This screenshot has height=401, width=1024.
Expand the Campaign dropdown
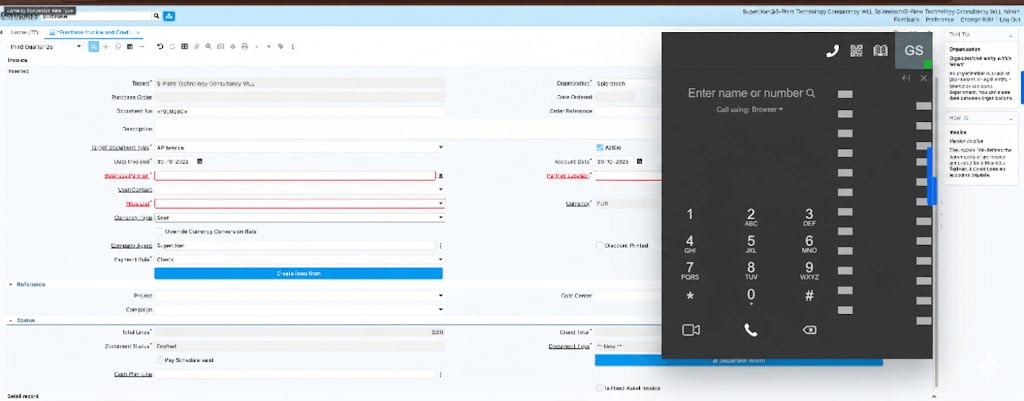tap(441, 310)
